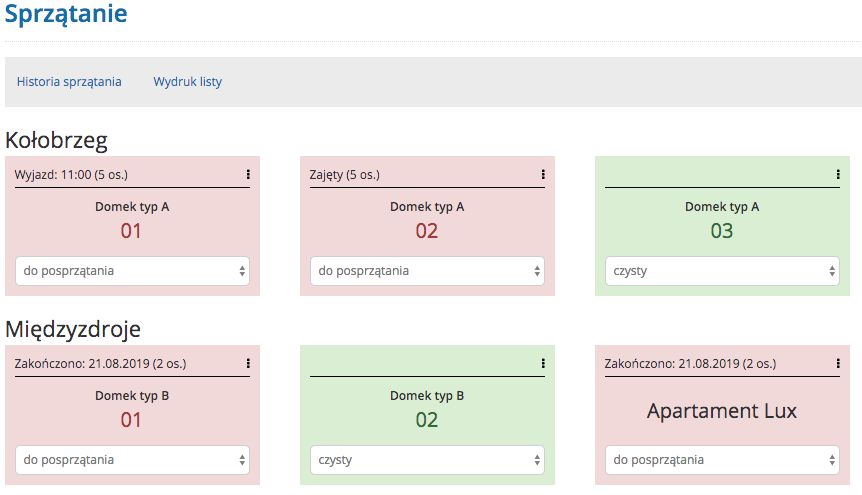Screen dimensions: 862x495
Task: Open three-dot menu on Kołobrzeg Domek 01
Action: pyautogui.click(x=248, y=174)
